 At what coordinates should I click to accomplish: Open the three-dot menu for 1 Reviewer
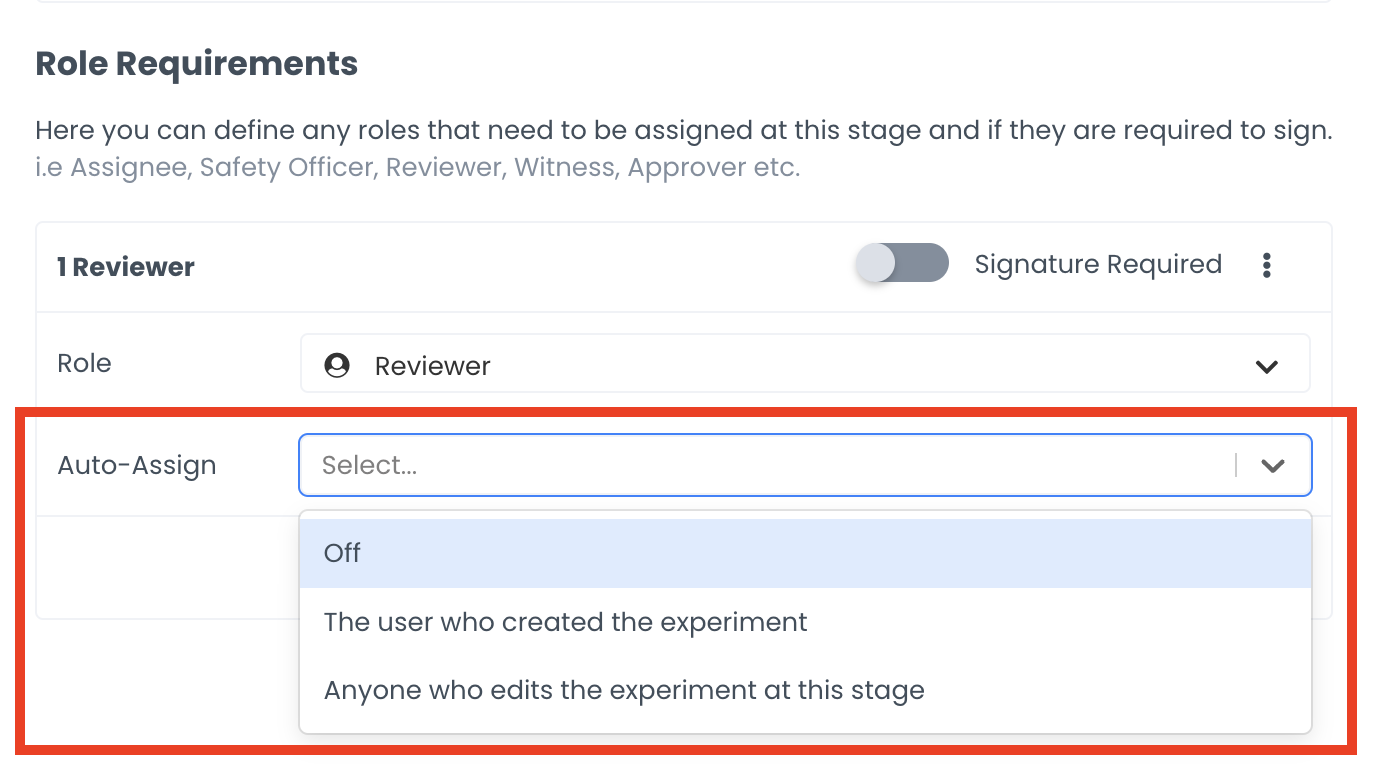[x=1267, y=265]
